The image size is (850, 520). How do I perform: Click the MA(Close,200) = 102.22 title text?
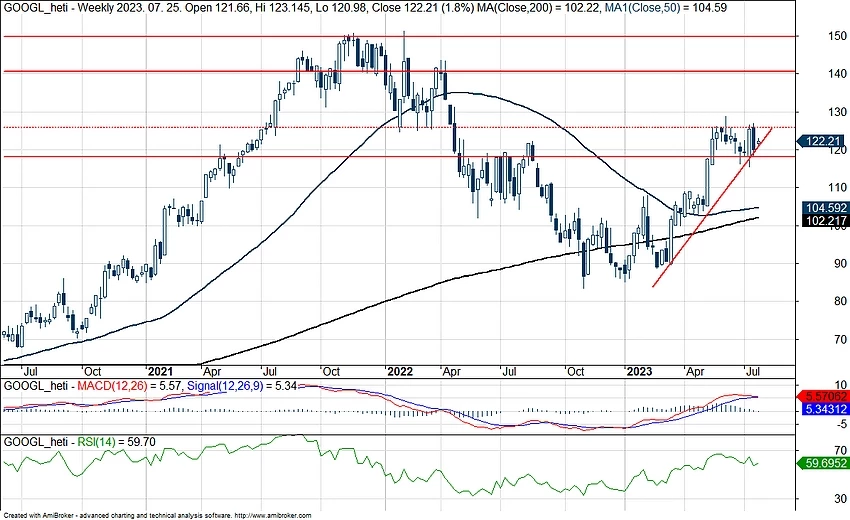point(540,8)
